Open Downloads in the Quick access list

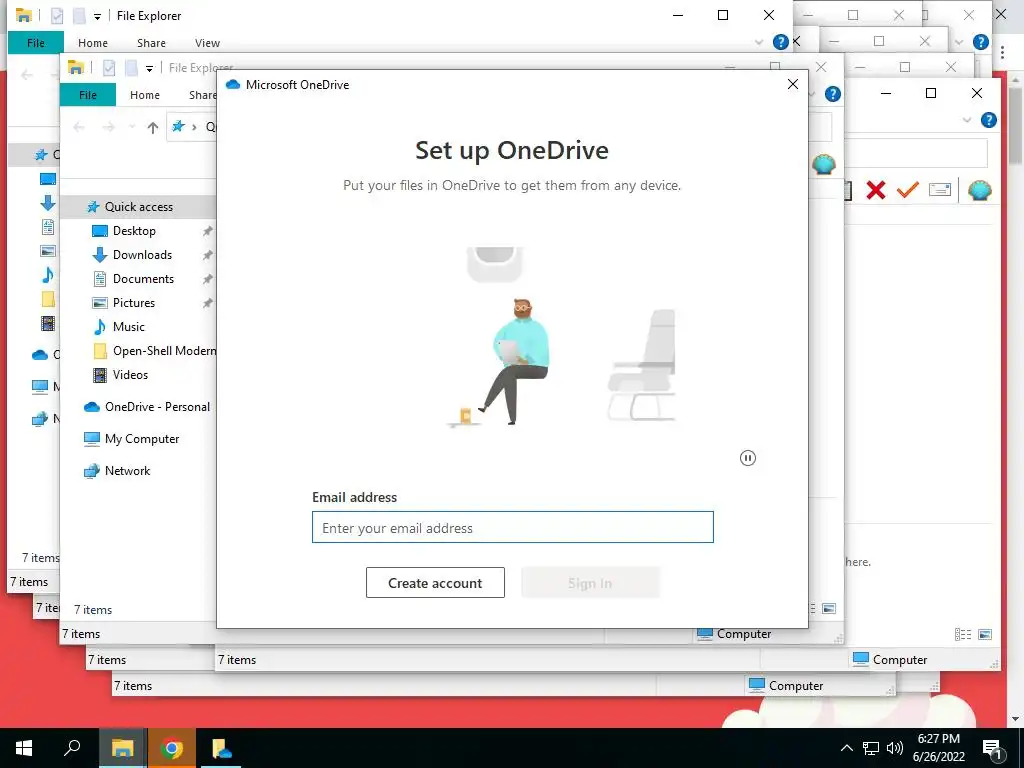(142, 255)
